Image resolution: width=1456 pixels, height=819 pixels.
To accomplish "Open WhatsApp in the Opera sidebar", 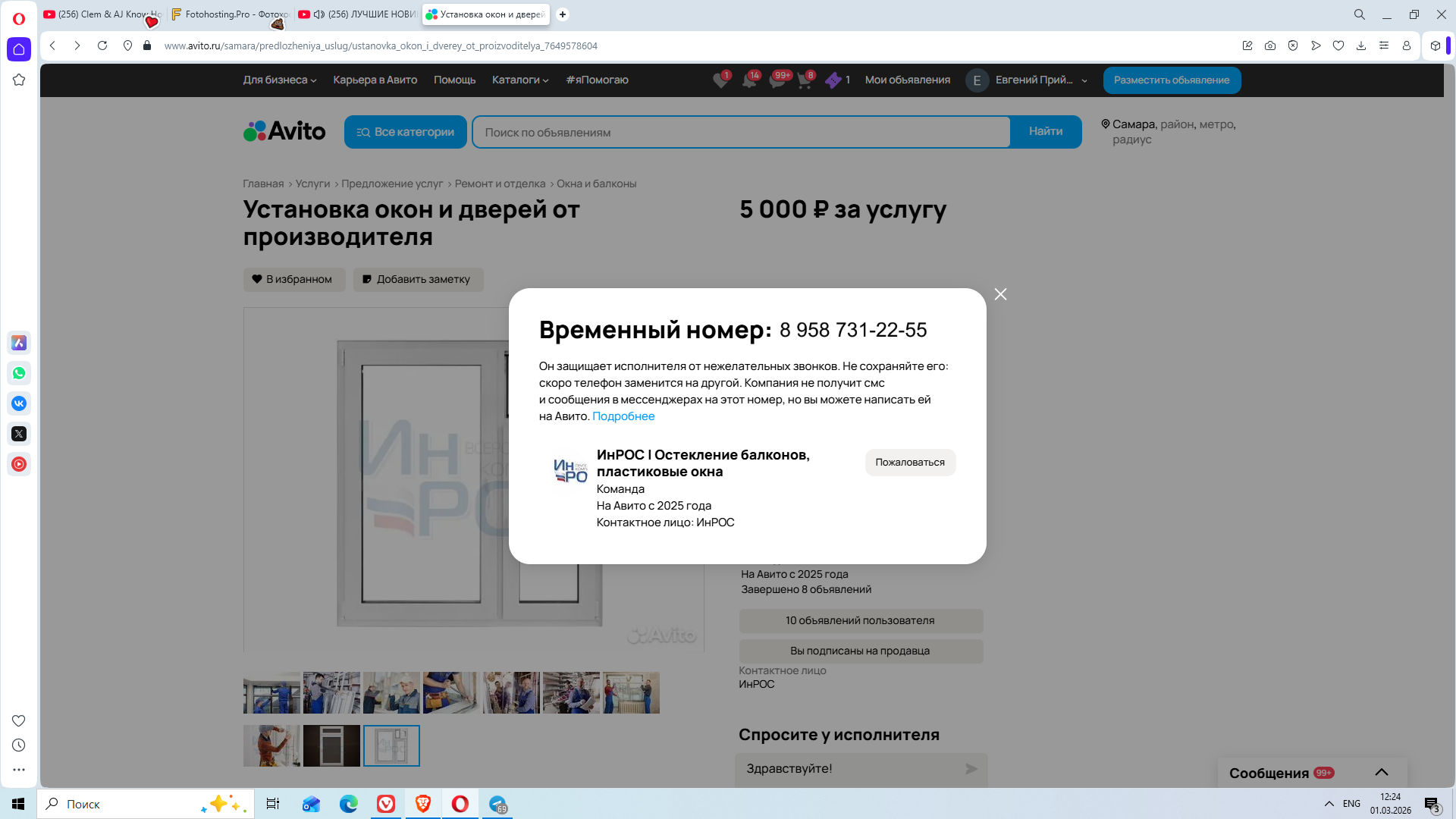I will [19, 373].
